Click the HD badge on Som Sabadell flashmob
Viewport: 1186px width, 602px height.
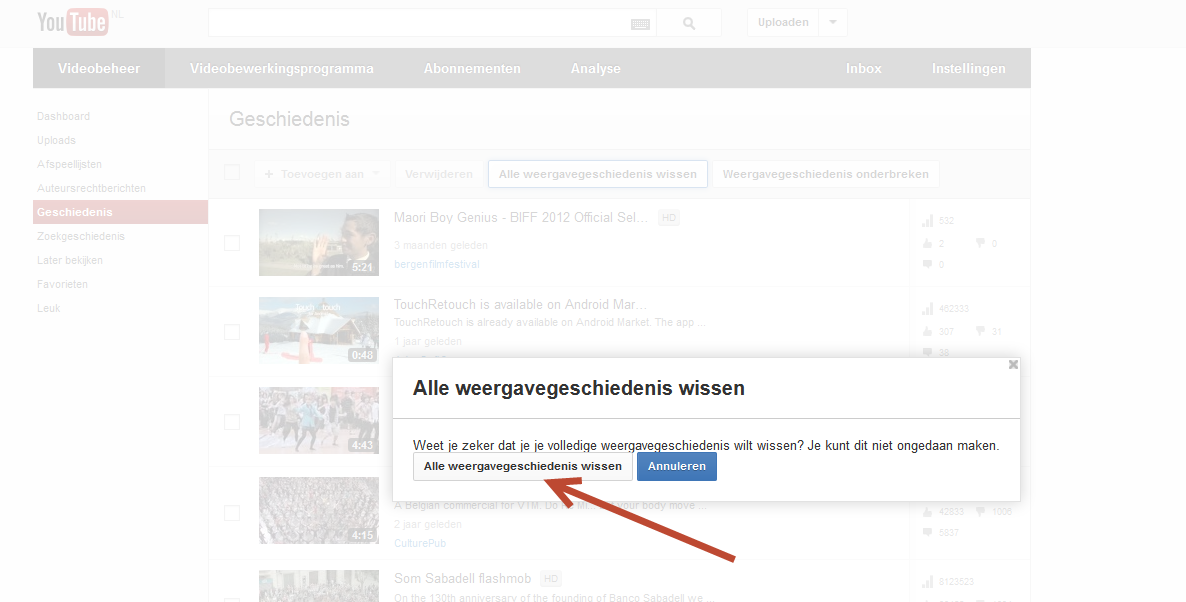tap(551, 579)
